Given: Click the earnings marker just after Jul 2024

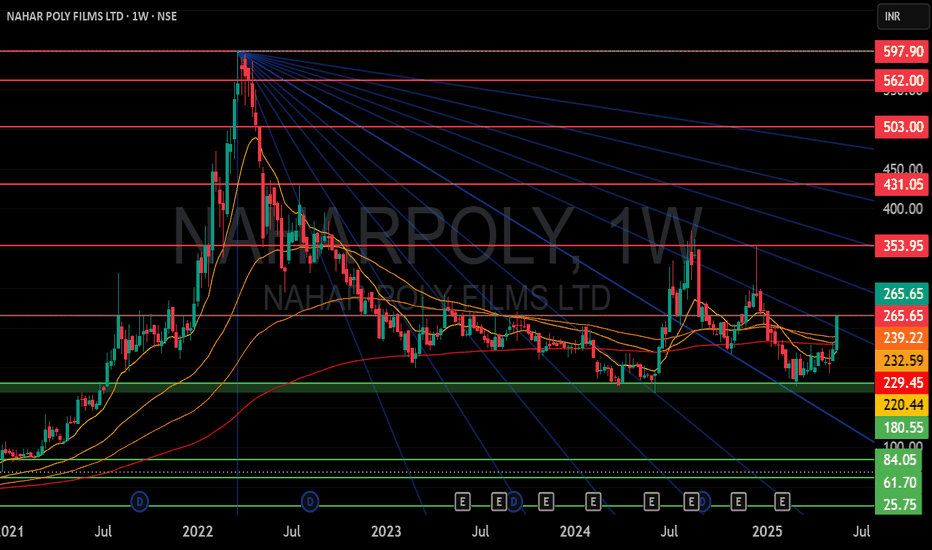Looking at the screenshot, I should tap(691, 502).
